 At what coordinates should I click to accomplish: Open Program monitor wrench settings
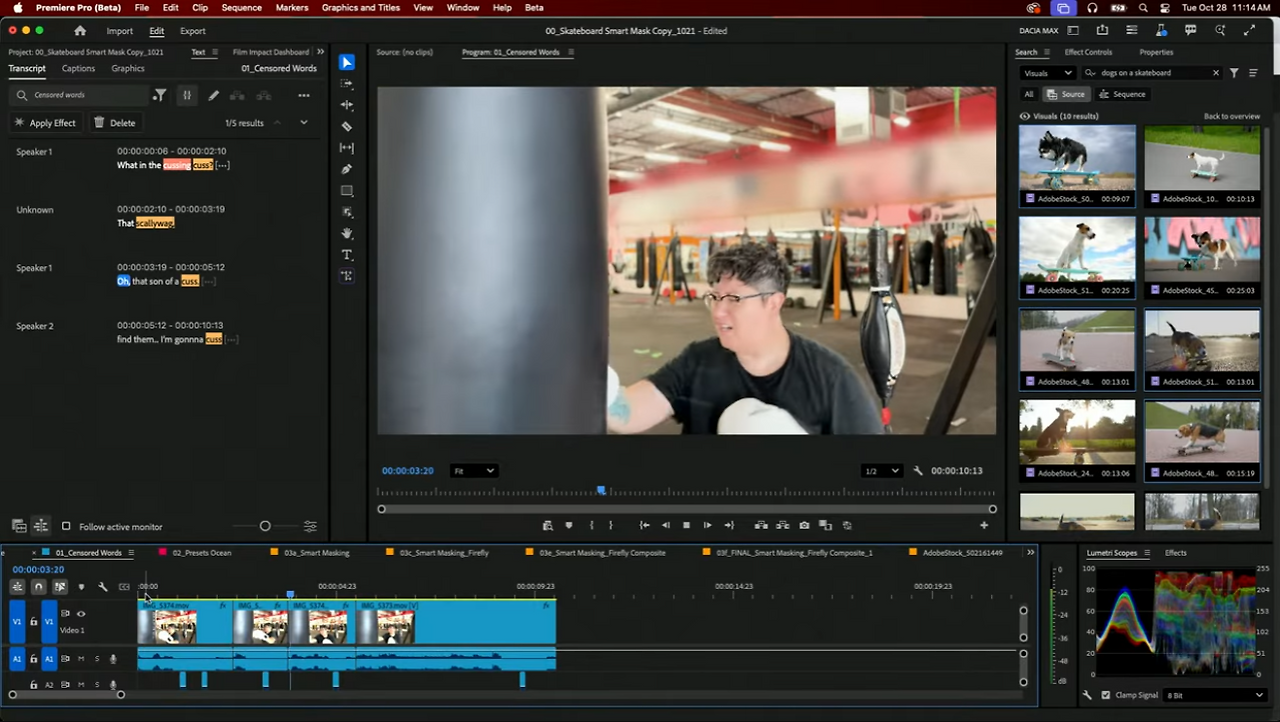tap(918, 471)
